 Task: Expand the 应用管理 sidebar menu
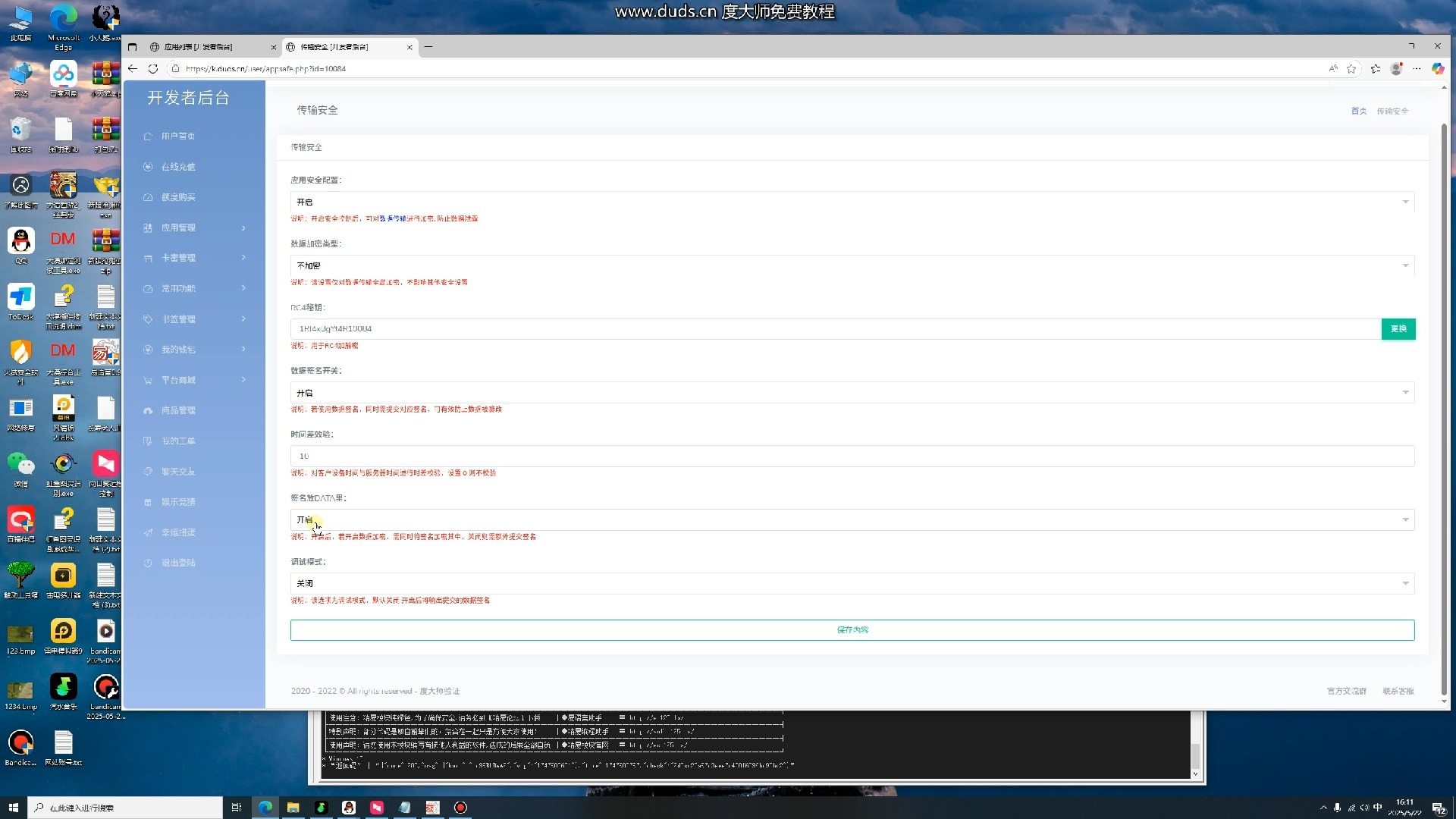pyautogui.click(x=194, y=227)
